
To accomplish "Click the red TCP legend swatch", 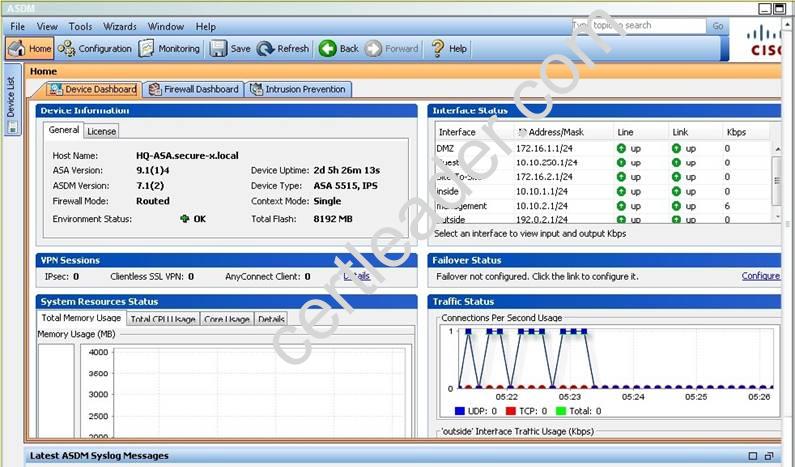I will point(511,411).
